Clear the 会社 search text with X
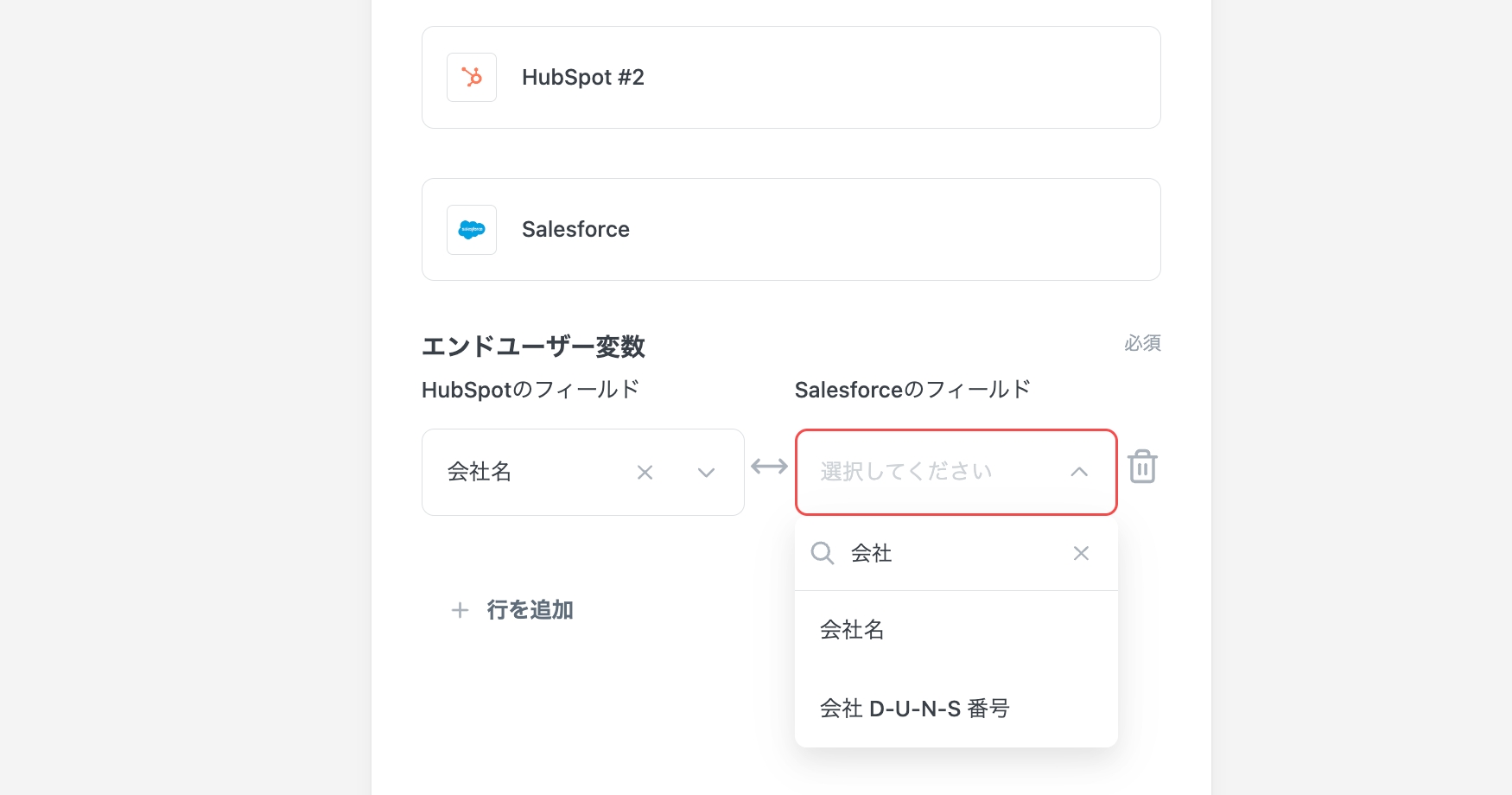1512x795 pixels. click(x=1081, y=553)
